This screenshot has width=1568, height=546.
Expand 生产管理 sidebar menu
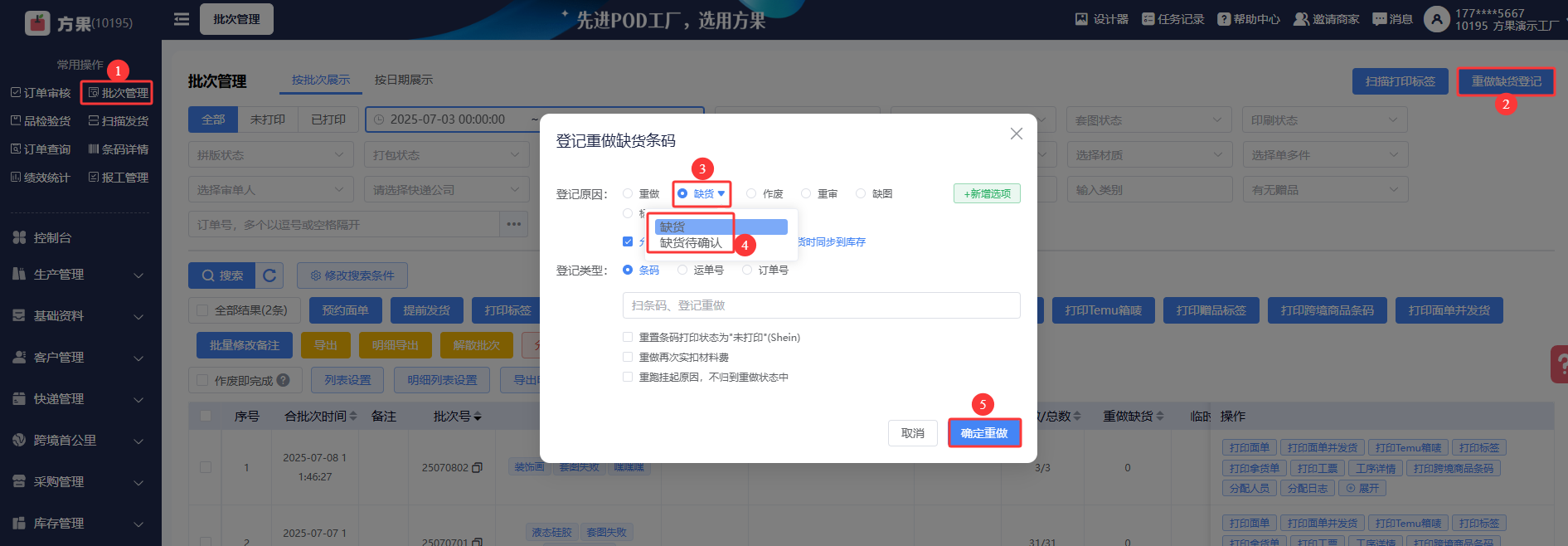pos(80,274)
